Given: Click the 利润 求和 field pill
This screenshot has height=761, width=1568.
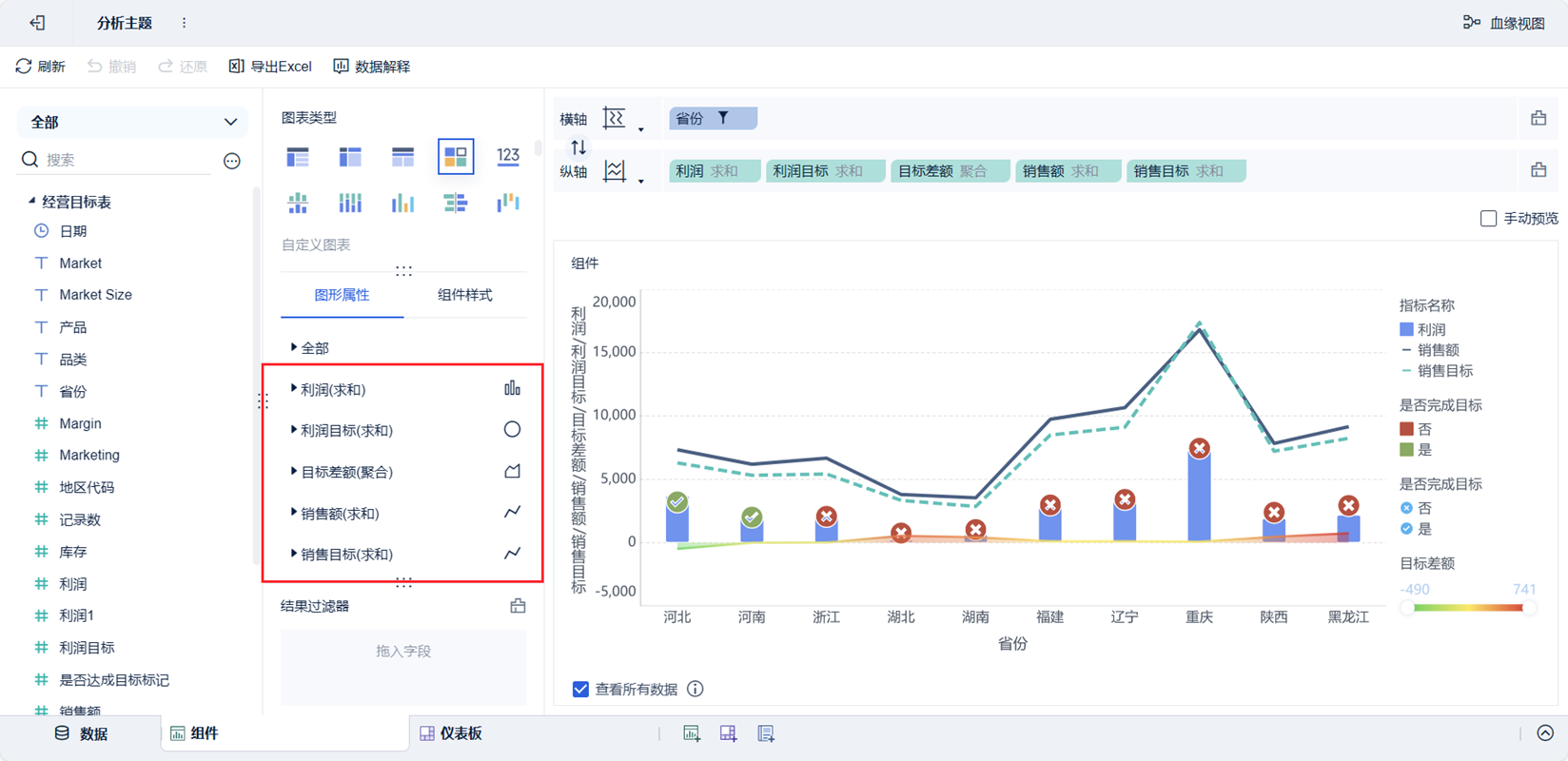Looking at the screenshot, I should [x=715, y=171].
